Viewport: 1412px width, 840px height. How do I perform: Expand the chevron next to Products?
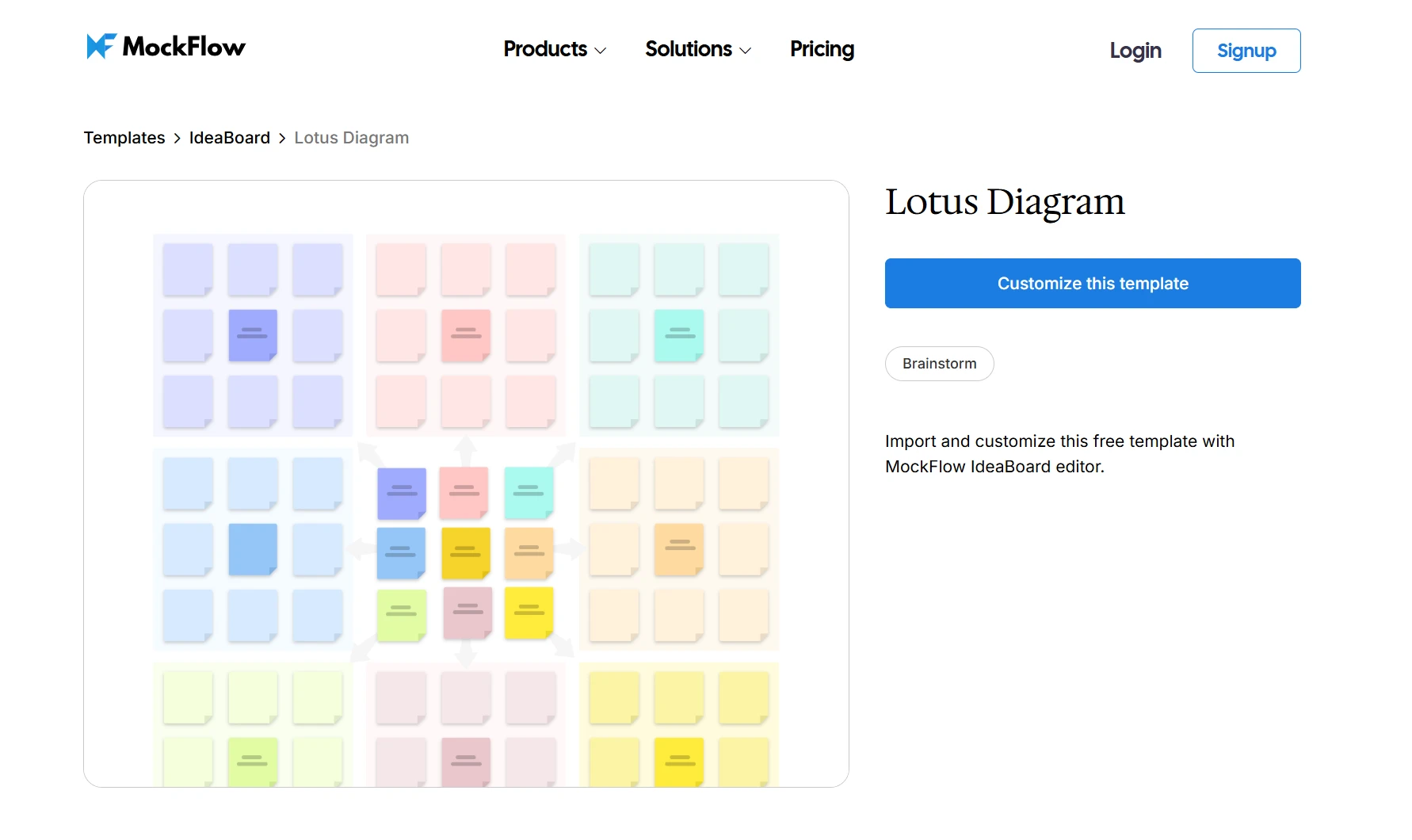coord(600,51)
